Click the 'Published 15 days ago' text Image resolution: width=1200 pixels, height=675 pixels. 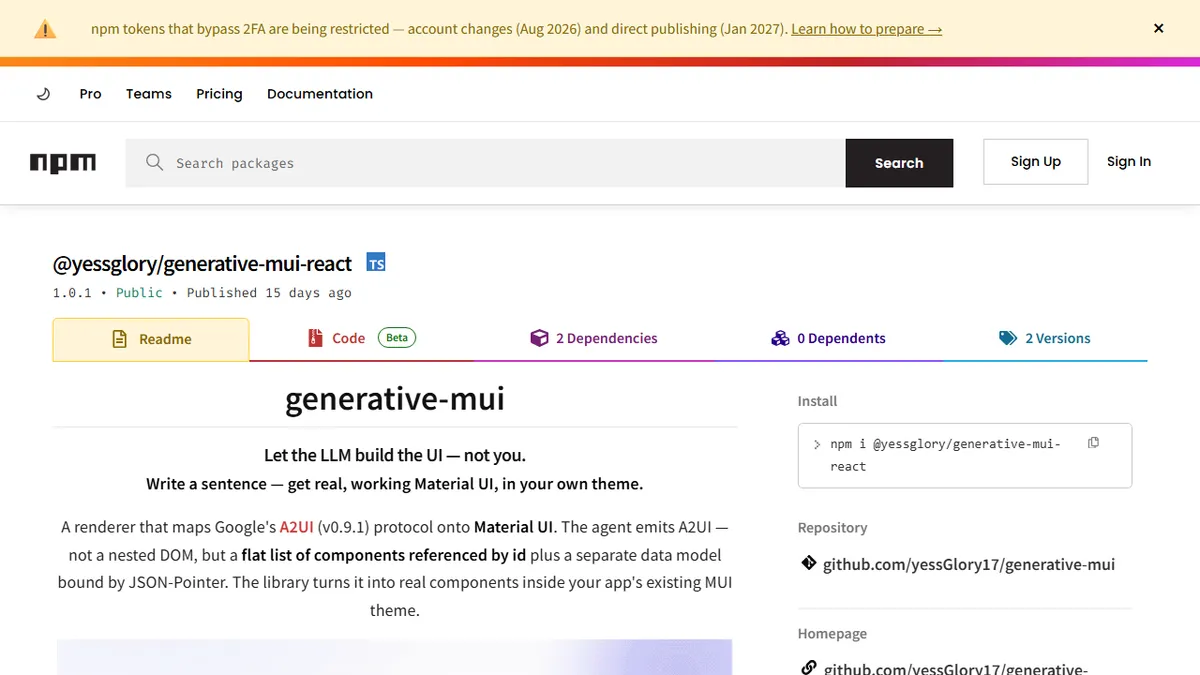pos(269,293)
